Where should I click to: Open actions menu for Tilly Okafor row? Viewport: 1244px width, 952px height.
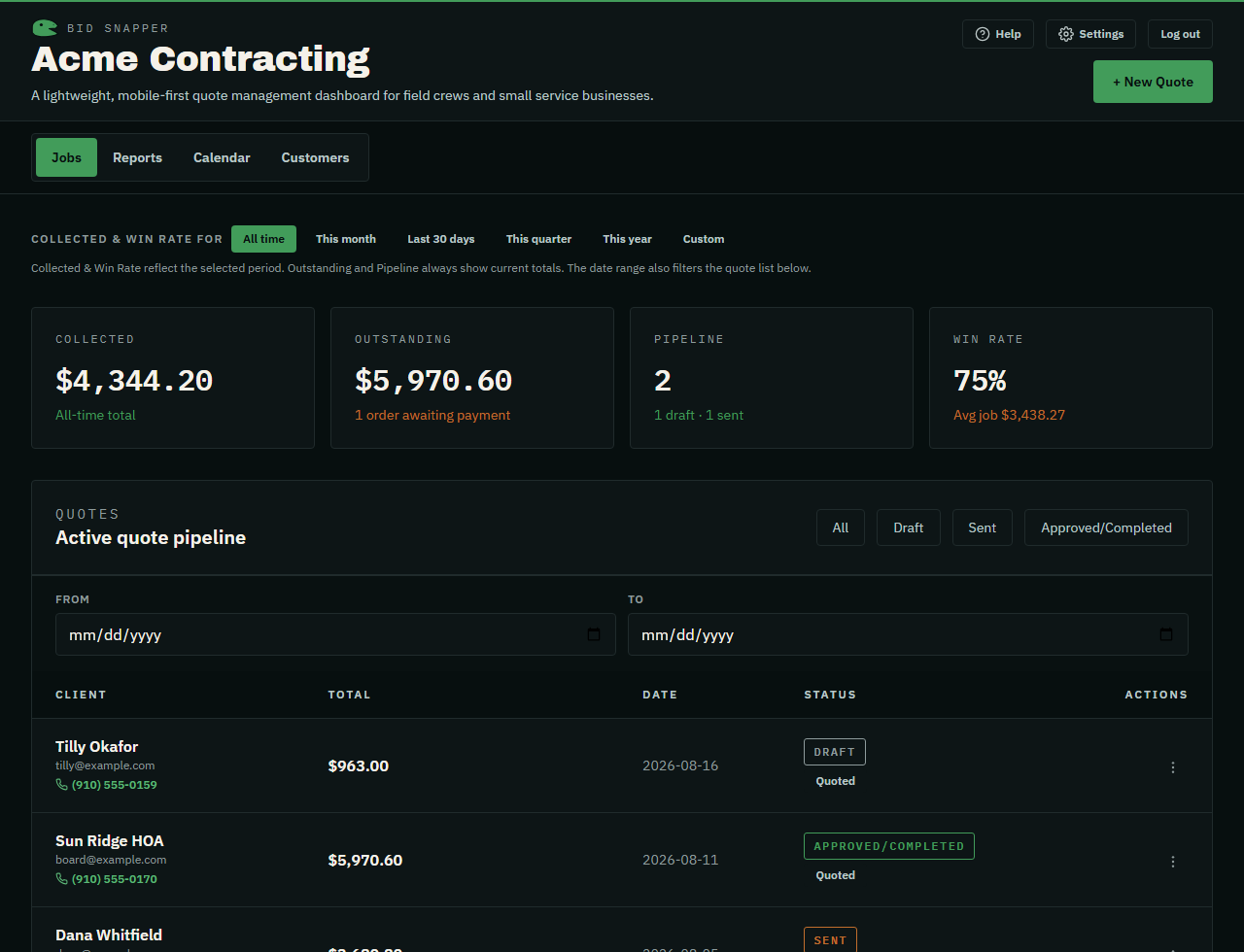(x=1172, y=766)
